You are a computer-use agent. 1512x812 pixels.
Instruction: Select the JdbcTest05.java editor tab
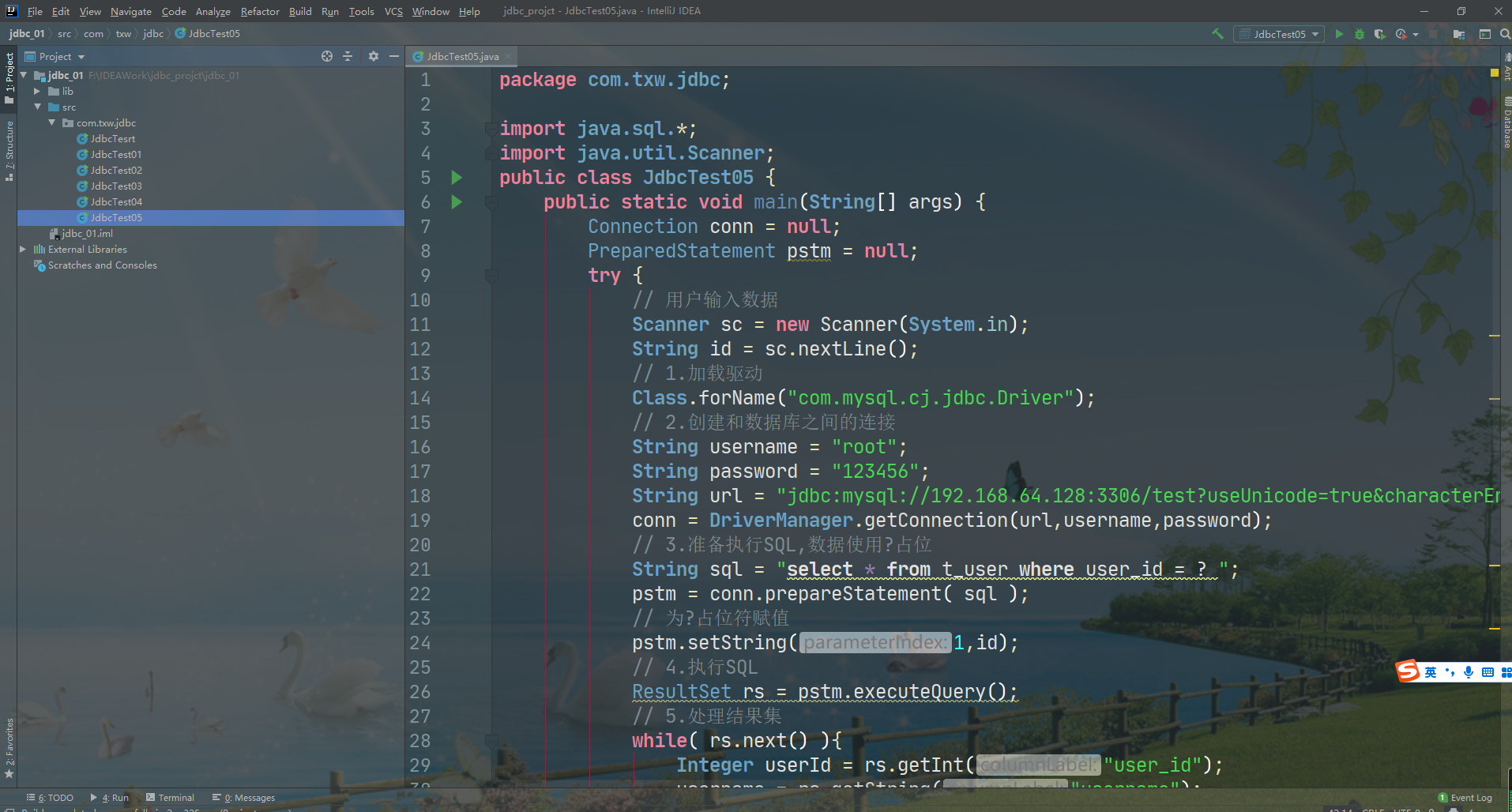[463, 56]
